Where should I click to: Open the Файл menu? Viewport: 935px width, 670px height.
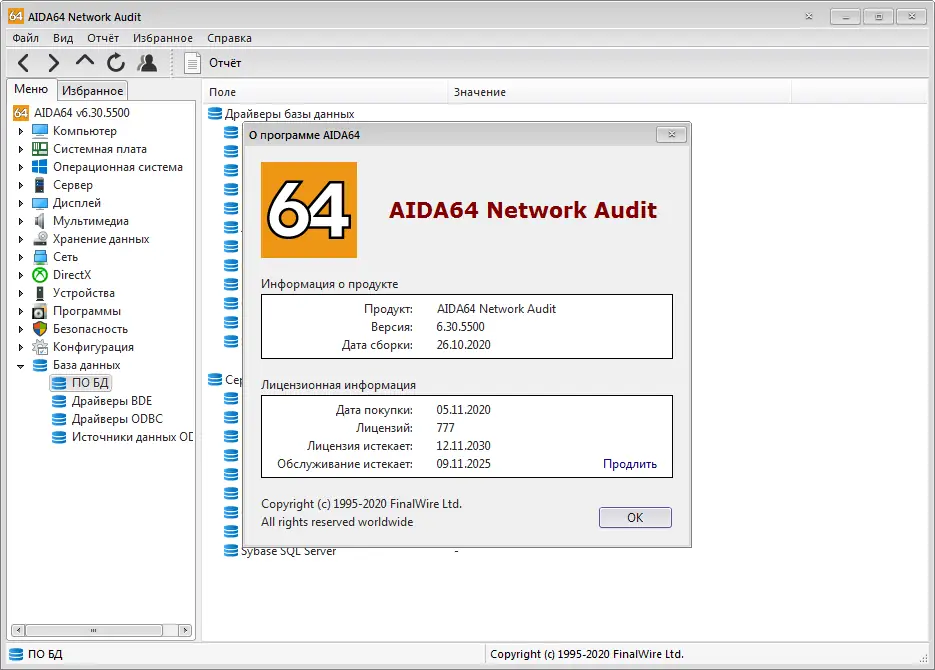[x=26, y=38]
